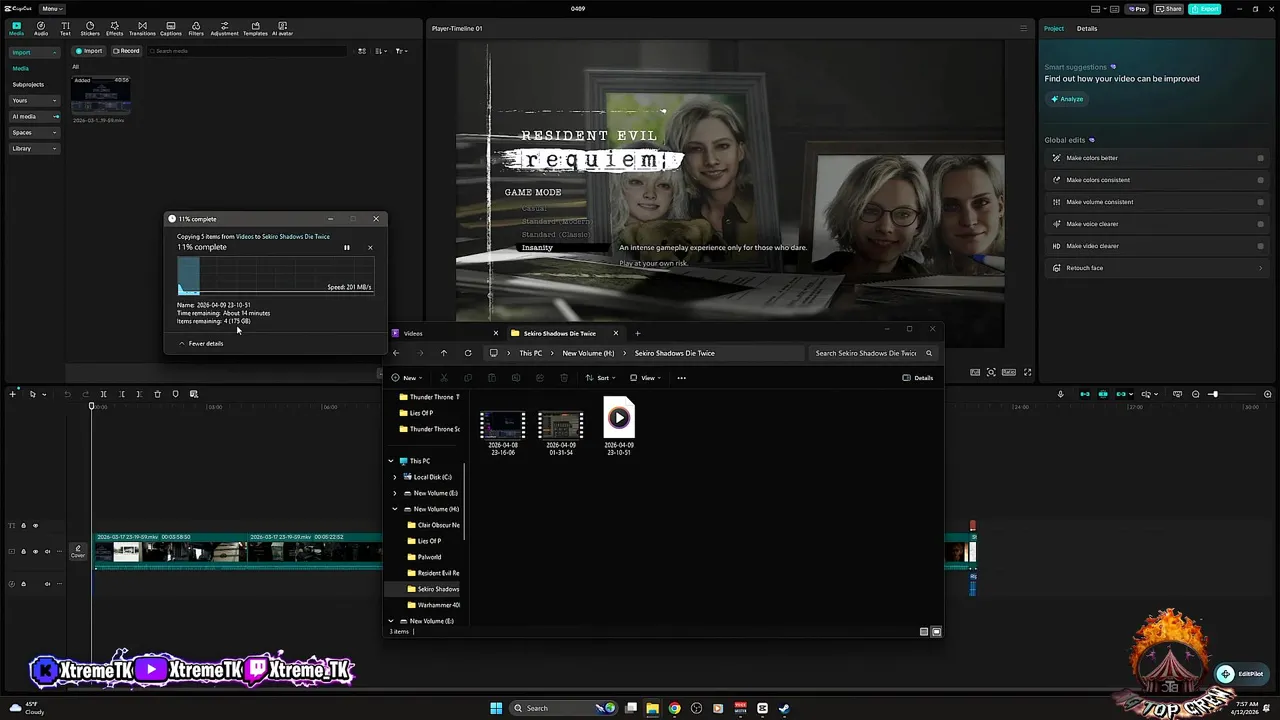Click the Up arrow in File Explorer navigation
The image size is (1280, 720).
click(444, 353)
